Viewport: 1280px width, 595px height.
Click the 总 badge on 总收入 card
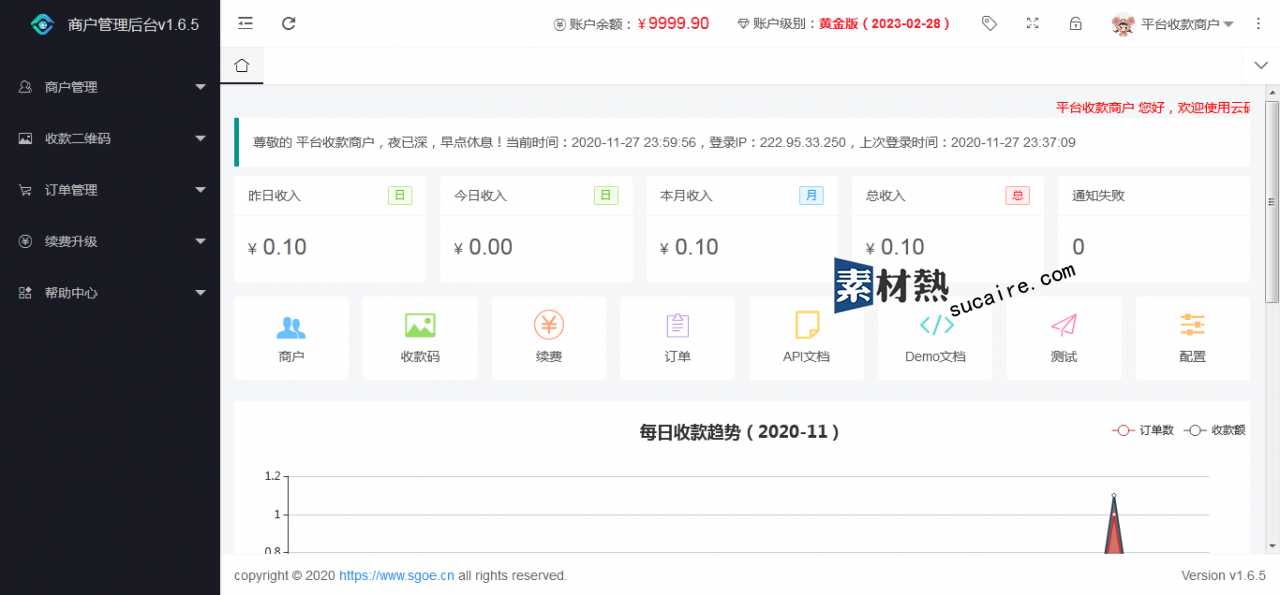click(1017, 195)
